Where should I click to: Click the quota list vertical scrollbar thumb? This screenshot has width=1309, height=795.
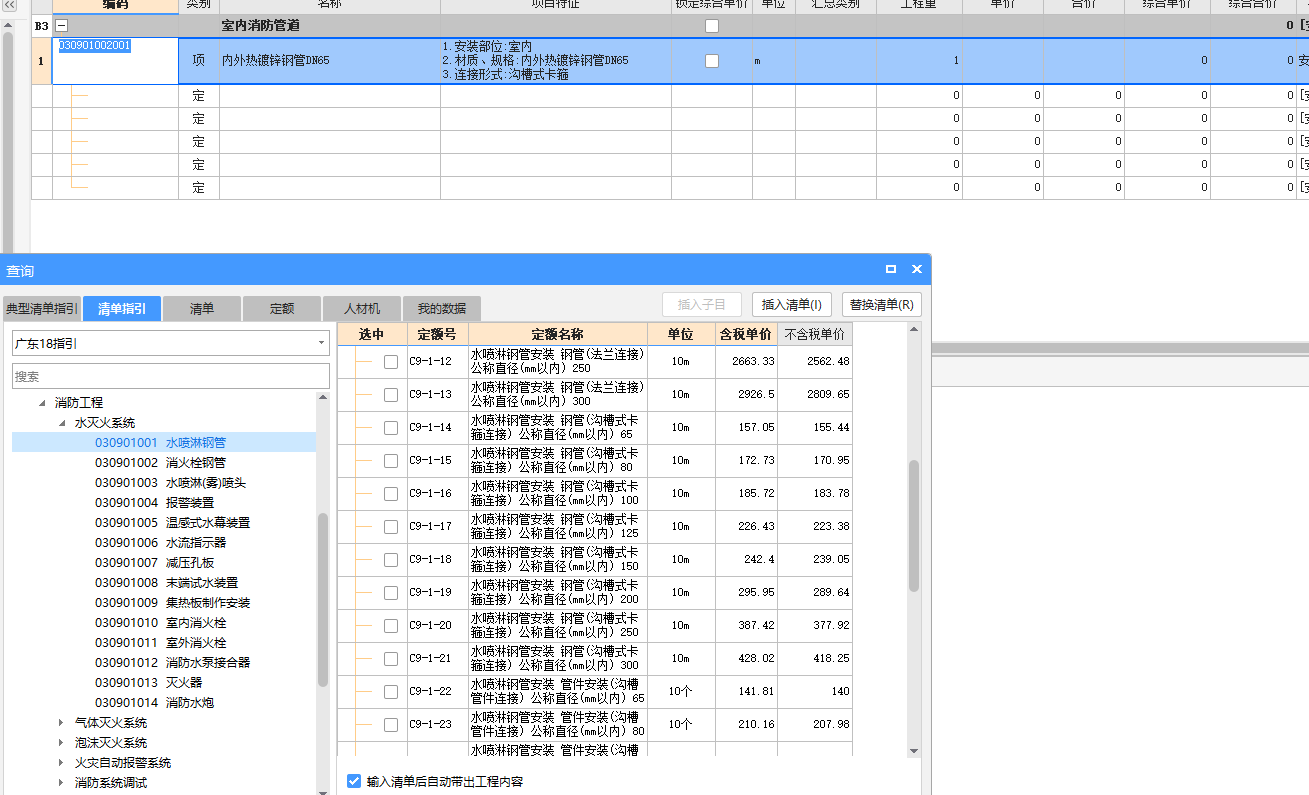pyautogui.click(x=913, y=526)
